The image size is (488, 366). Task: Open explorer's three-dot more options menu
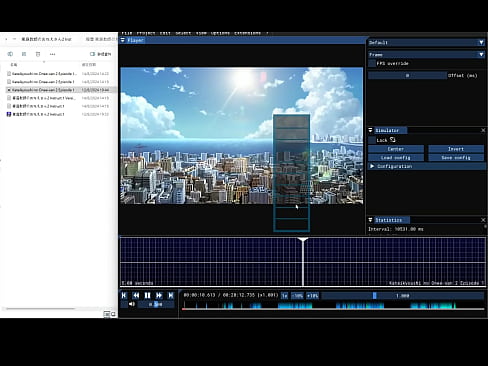52,54
